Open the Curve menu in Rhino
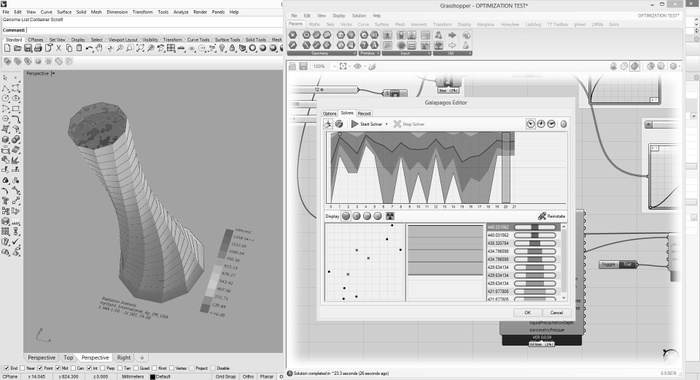700x380 pixels. [x=46, y=12]
